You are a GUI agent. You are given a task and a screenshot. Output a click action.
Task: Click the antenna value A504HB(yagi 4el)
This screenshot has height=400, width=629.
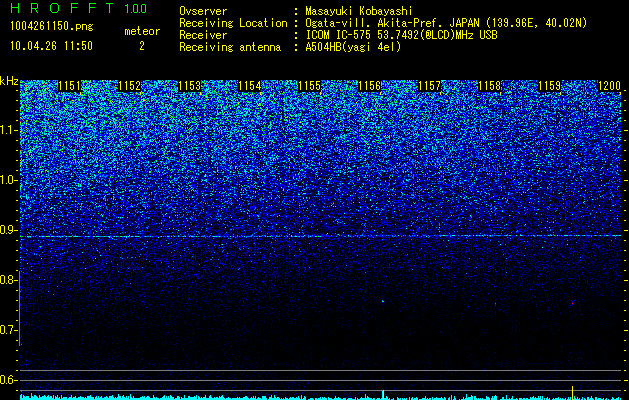tap(353, 47)
